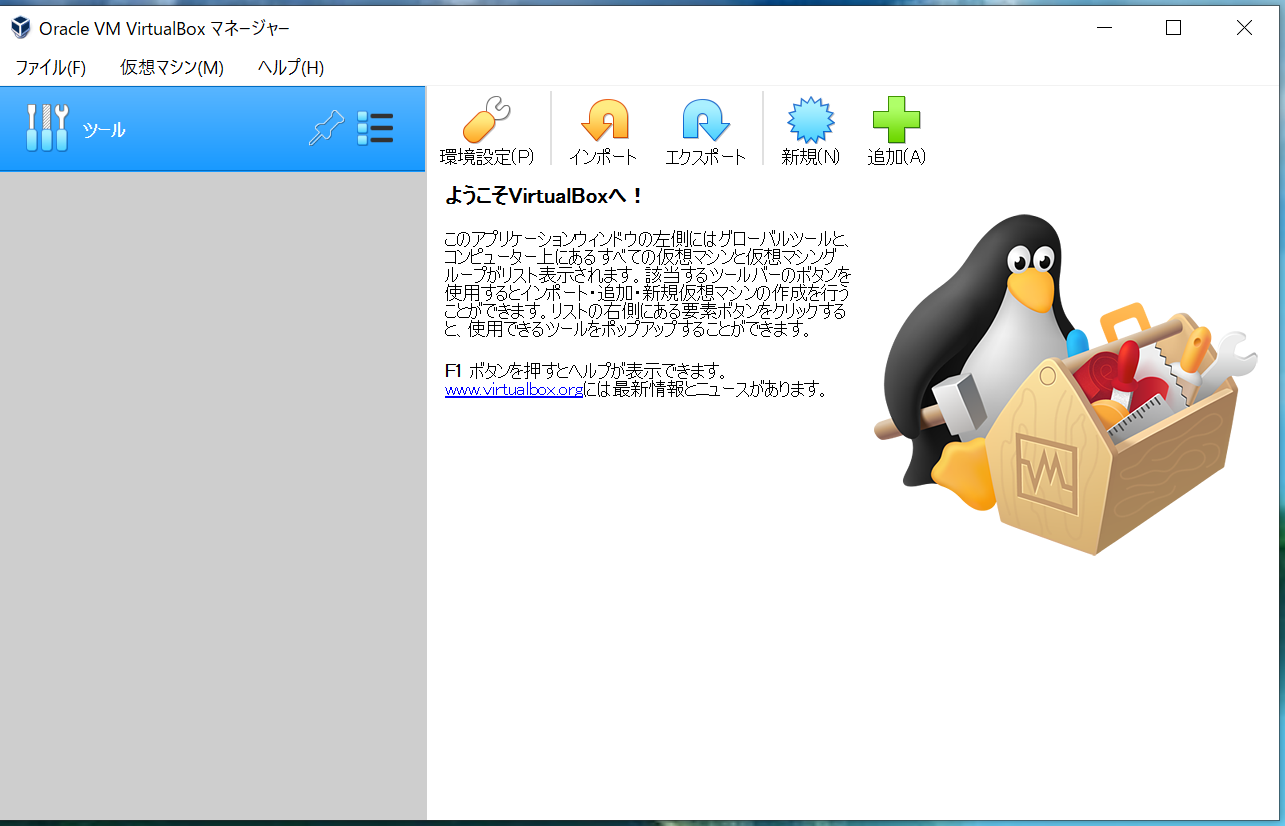1285x826 pixels.
Task: Maximize the VirtualBox マネージャー window
Action: tap(1173, 28)
